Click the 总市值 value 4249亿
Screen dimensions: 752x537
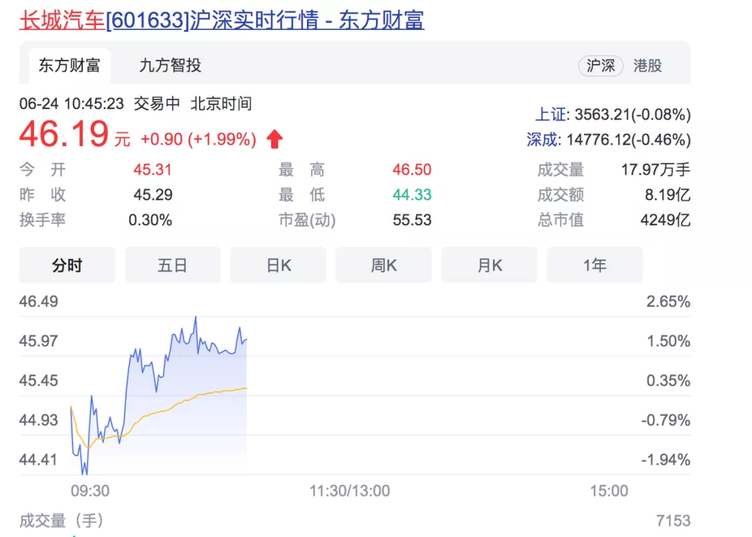665,220
